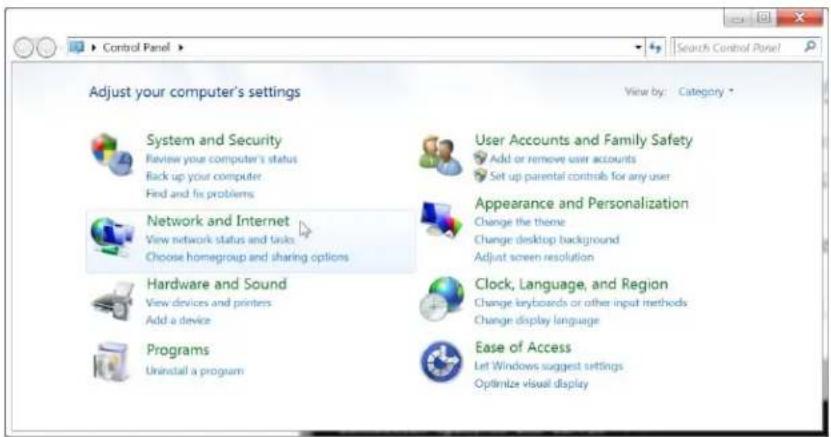
Task: Click View devices and printers
Action: tap(208, 303)
